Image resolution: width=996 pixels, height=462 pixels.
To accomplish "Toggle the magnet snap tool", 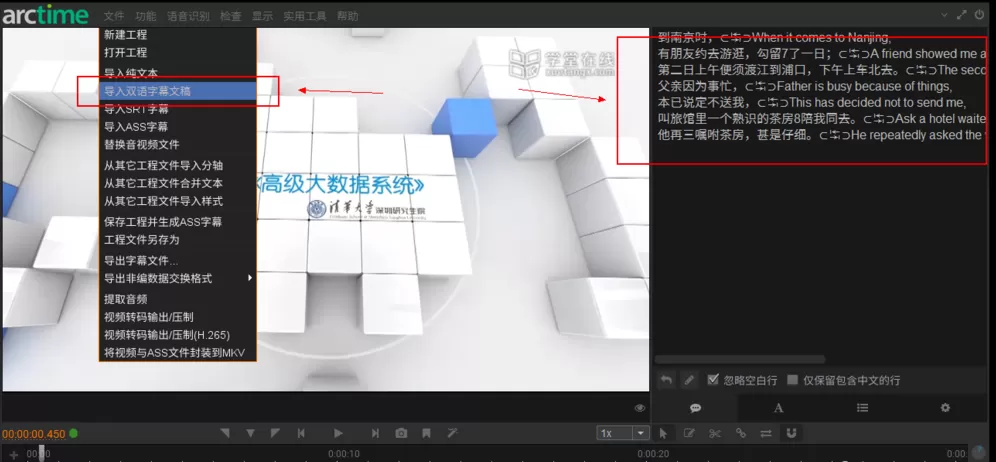I will [791, 433].
